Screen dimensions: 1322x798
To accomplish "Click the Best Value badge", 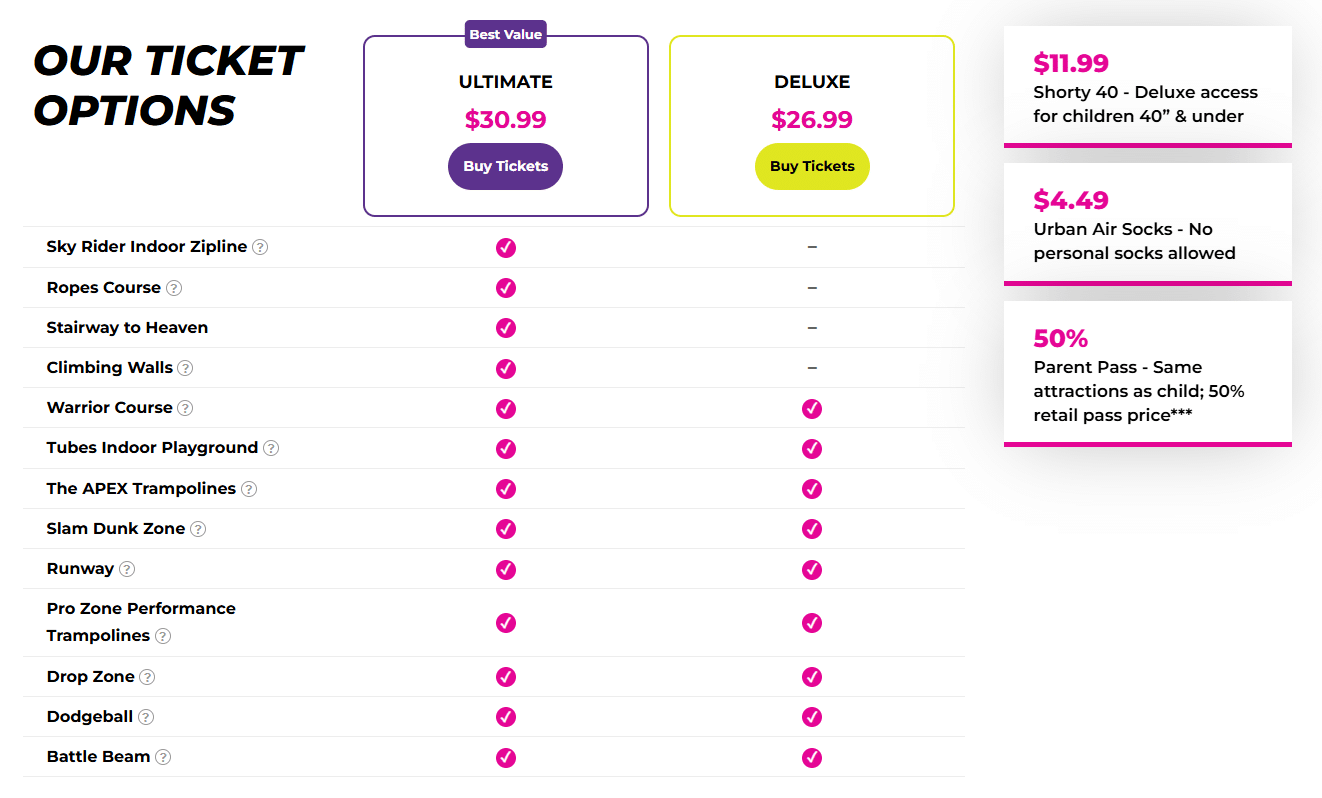I will [505, 34].
